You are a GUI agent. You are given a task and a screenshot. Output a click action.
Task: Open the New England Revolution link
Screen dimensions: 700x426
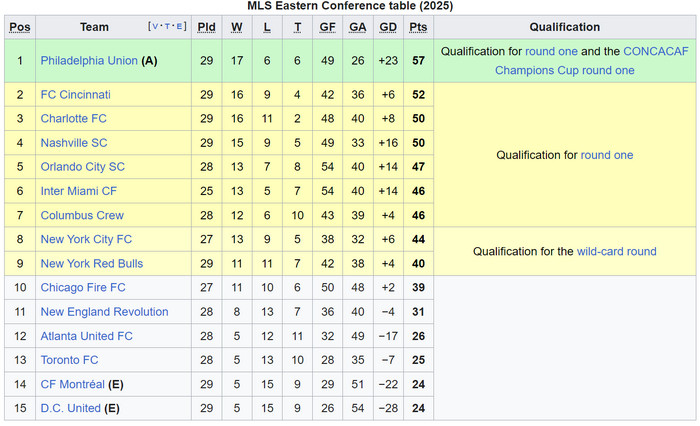coord(104,312)
